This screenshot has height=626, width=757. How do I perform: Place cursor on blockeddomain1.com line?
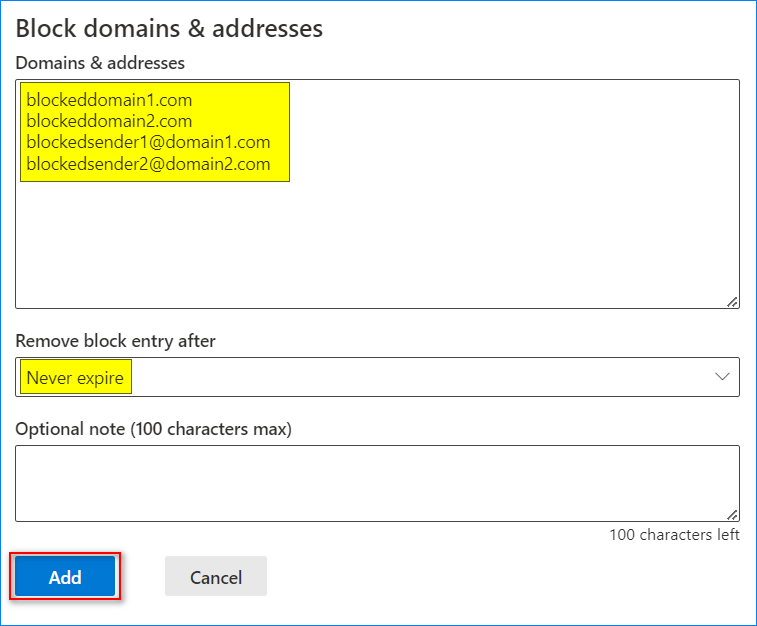(x=109, y=100)
